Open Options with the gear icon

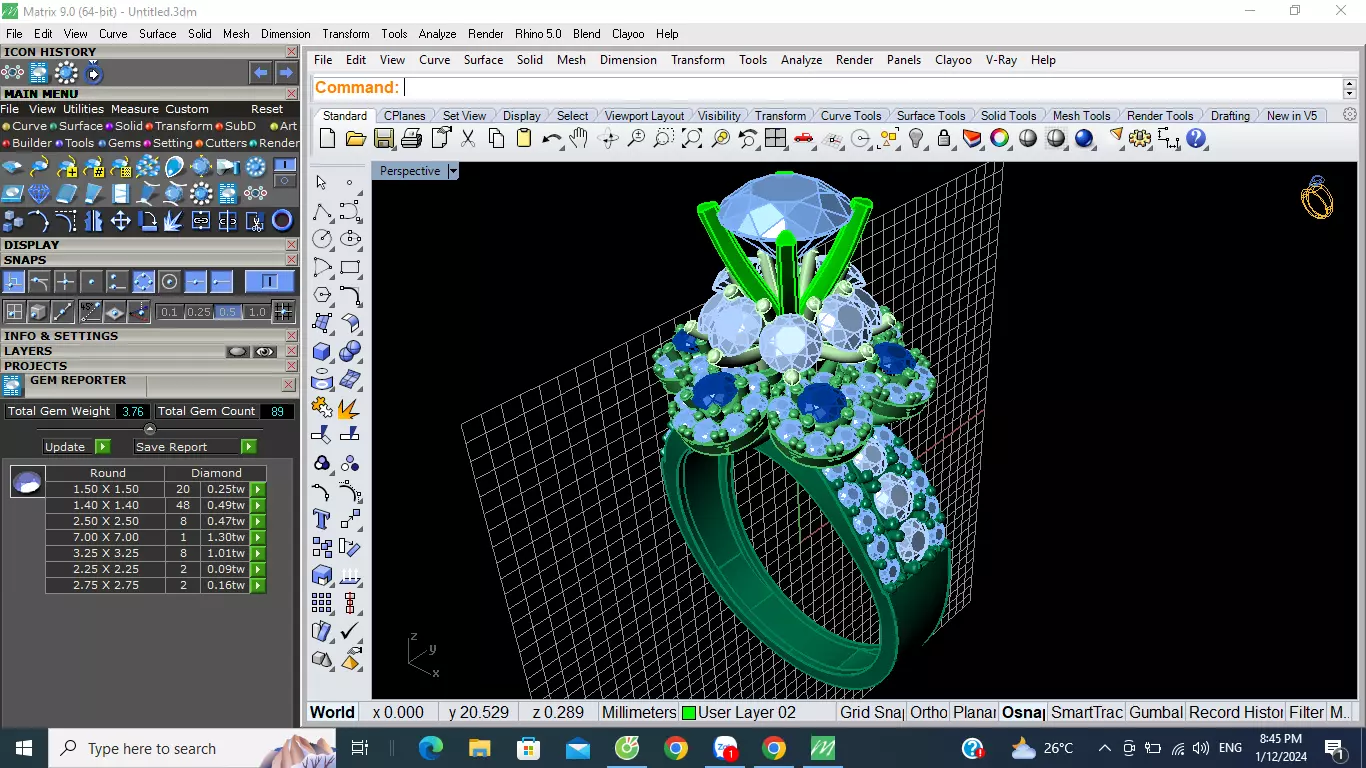[x=1140, y=139]
